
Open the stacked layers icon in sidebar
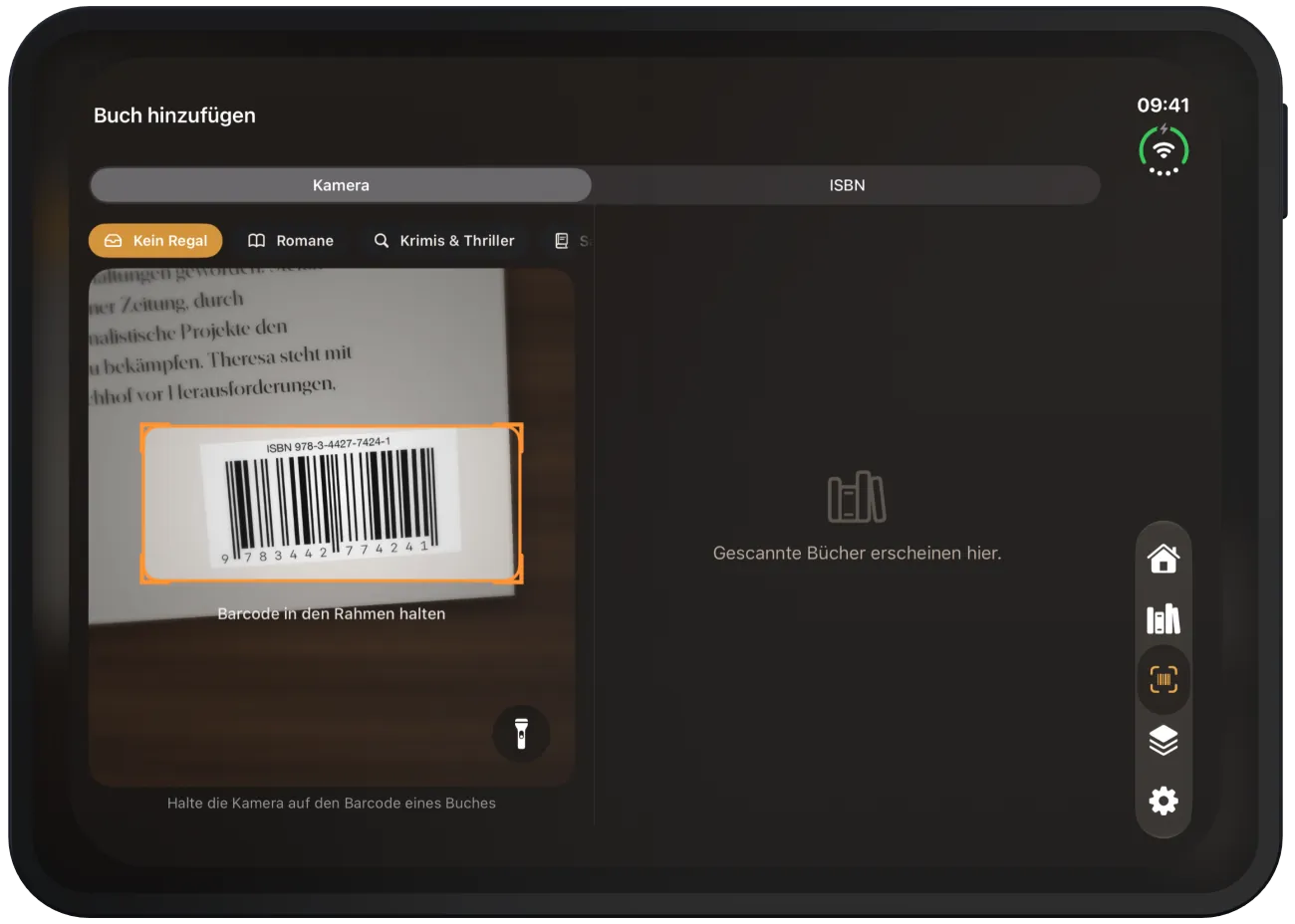click(x=1164, y=741)
